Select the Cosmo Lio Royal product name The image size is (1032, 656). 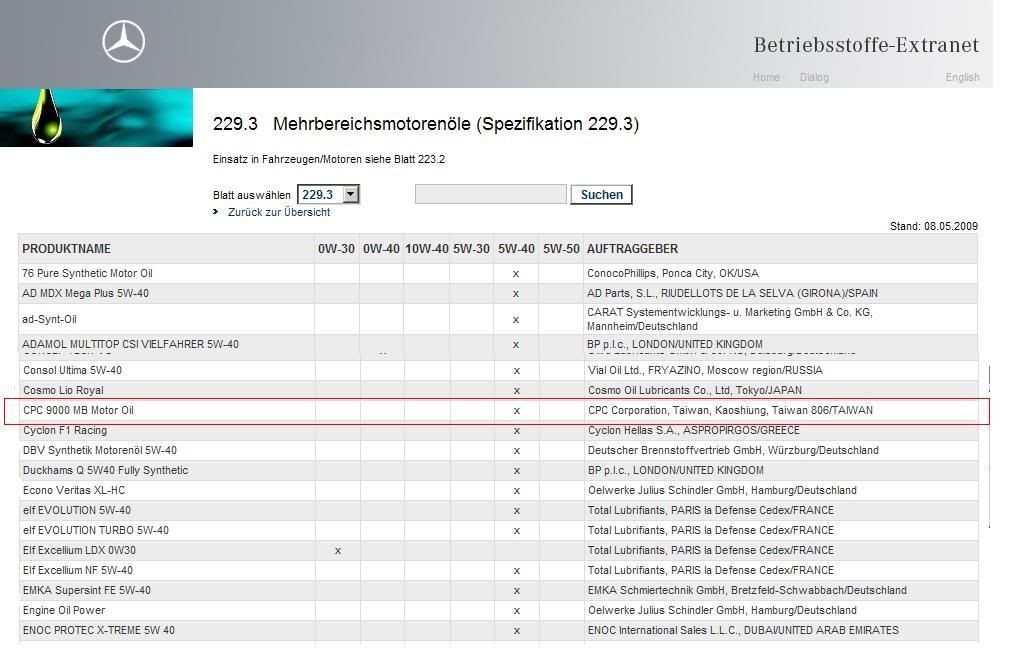[x=63, y=390]
